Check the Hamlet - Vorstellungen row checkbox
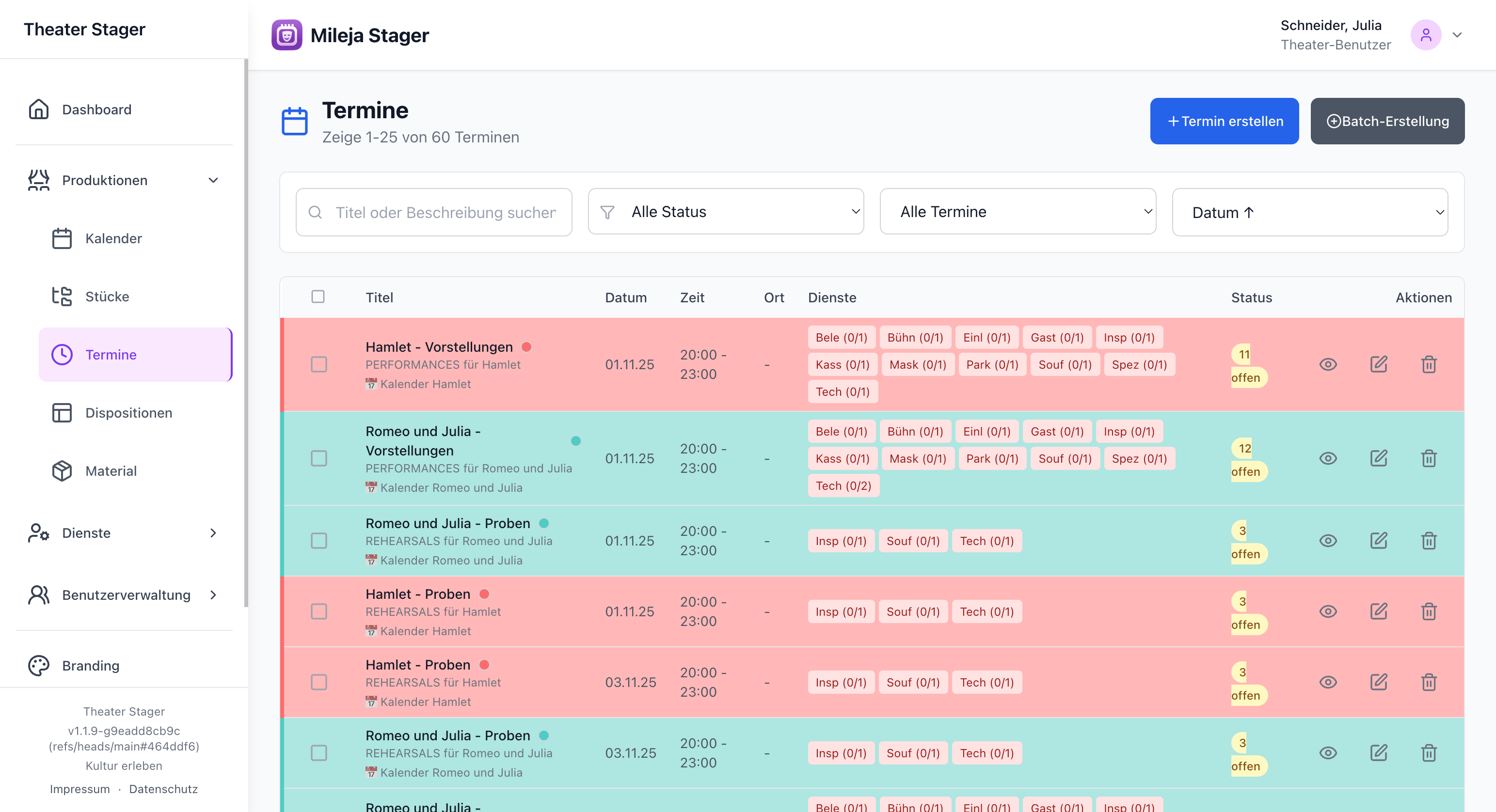 click(x=319, y=364)
